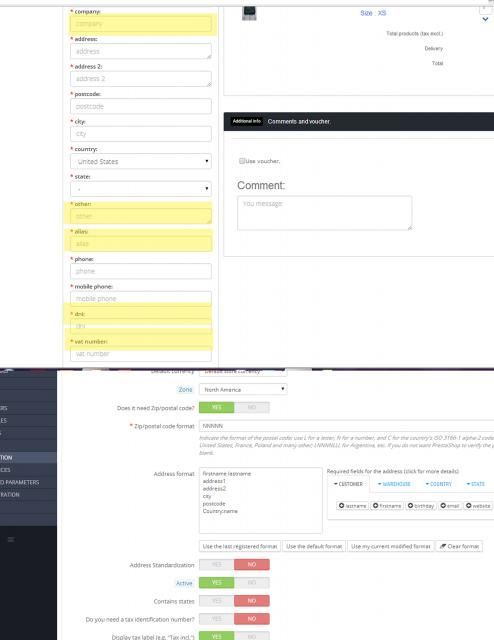Focus the phone input field
Image resolution: width=494 pixels, height=640 pixels.
click(x=141, y=271)
